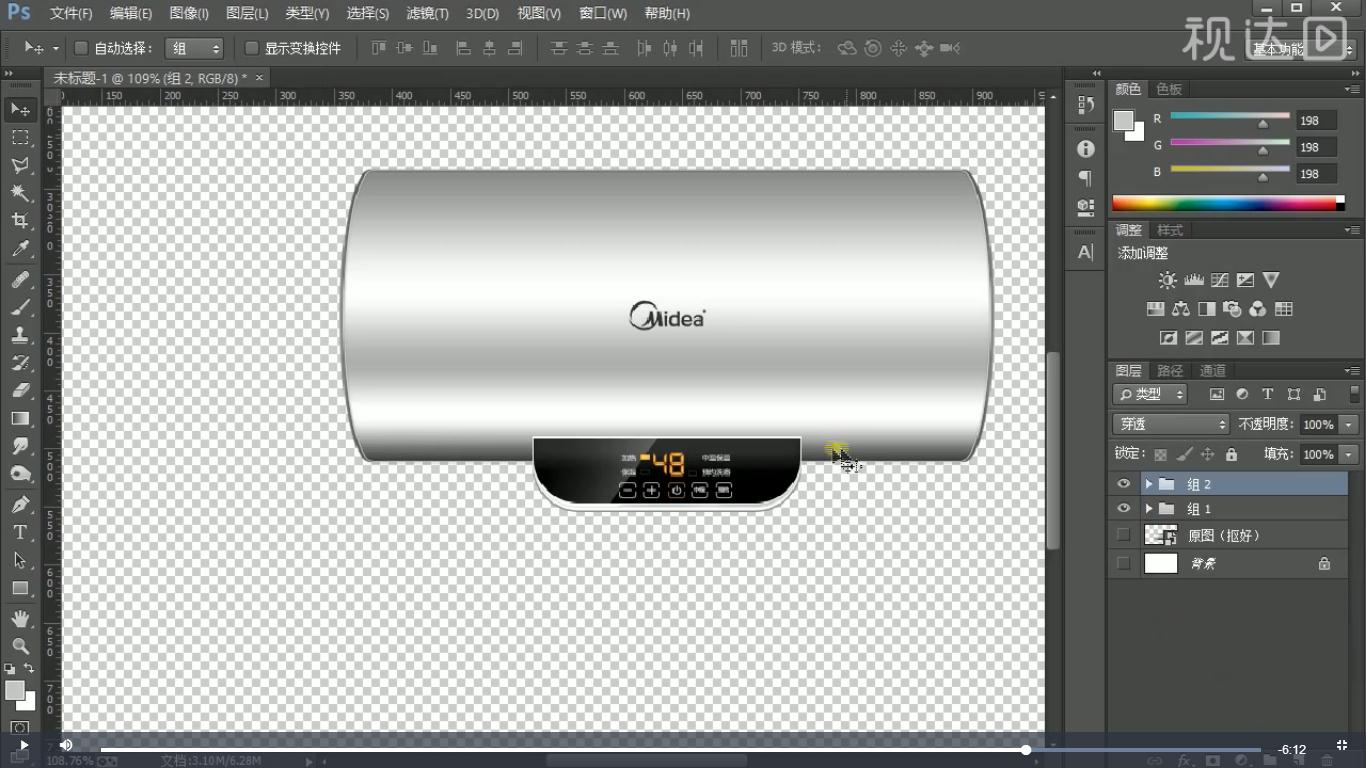The image size is (1366, 768).
Task: Show the 背景 layer
Action: tap(1124, 563)
